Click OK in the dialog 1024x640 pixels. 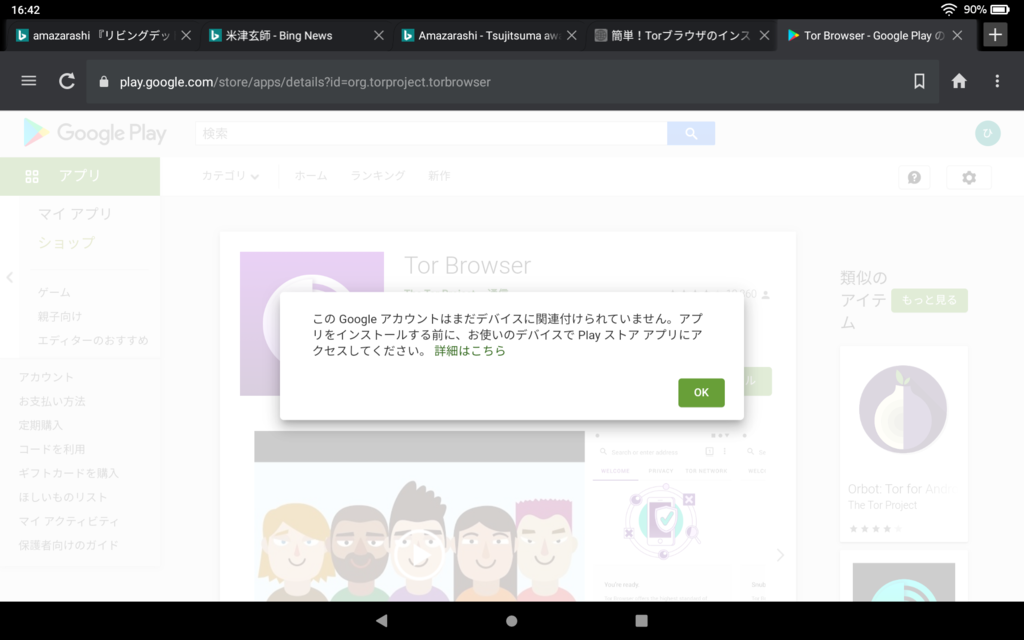(x=701, y=392)
